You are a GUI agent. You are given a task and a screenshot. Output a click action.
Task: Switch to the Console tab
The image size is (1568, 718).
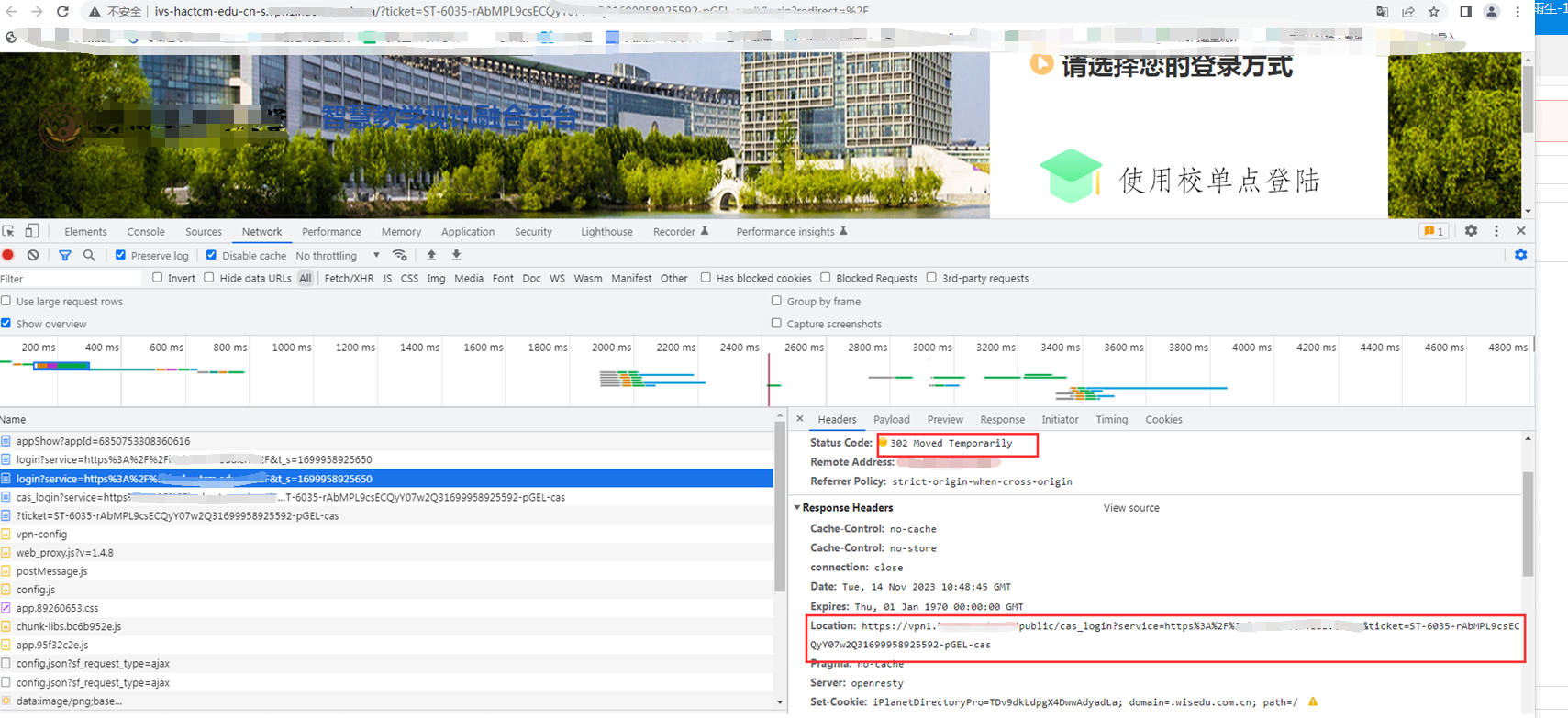(146, 232)
